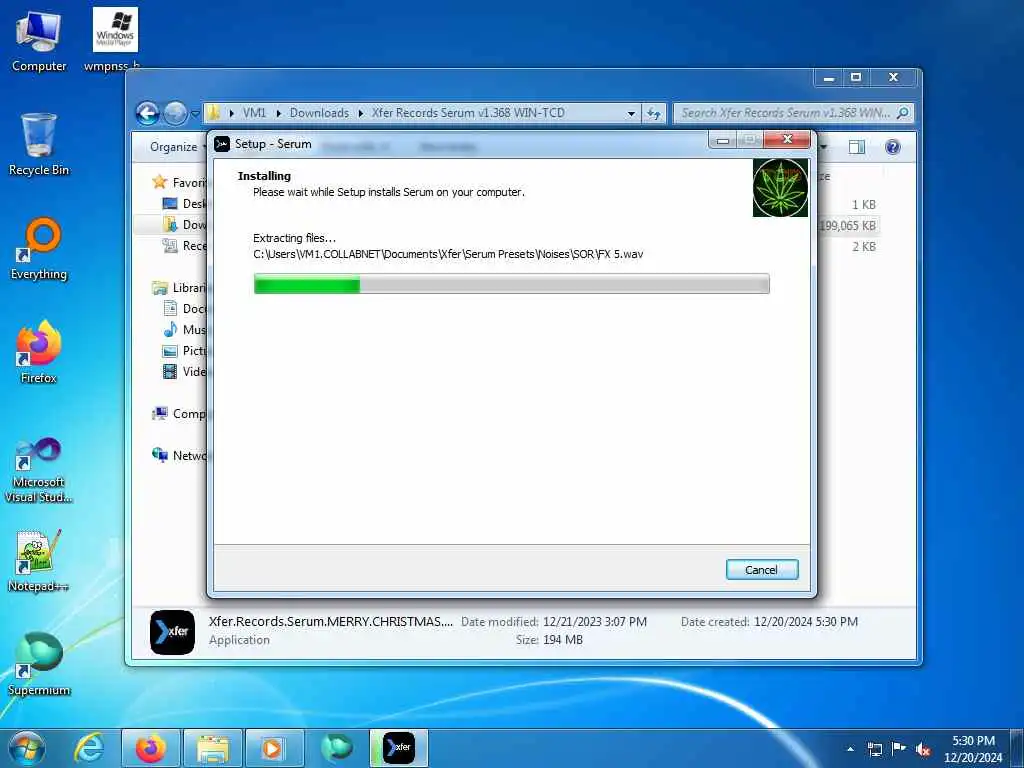Click the cannabis leaf logo in setup wizard
The image size is (1024, 768).
click(x=780, y=188)
